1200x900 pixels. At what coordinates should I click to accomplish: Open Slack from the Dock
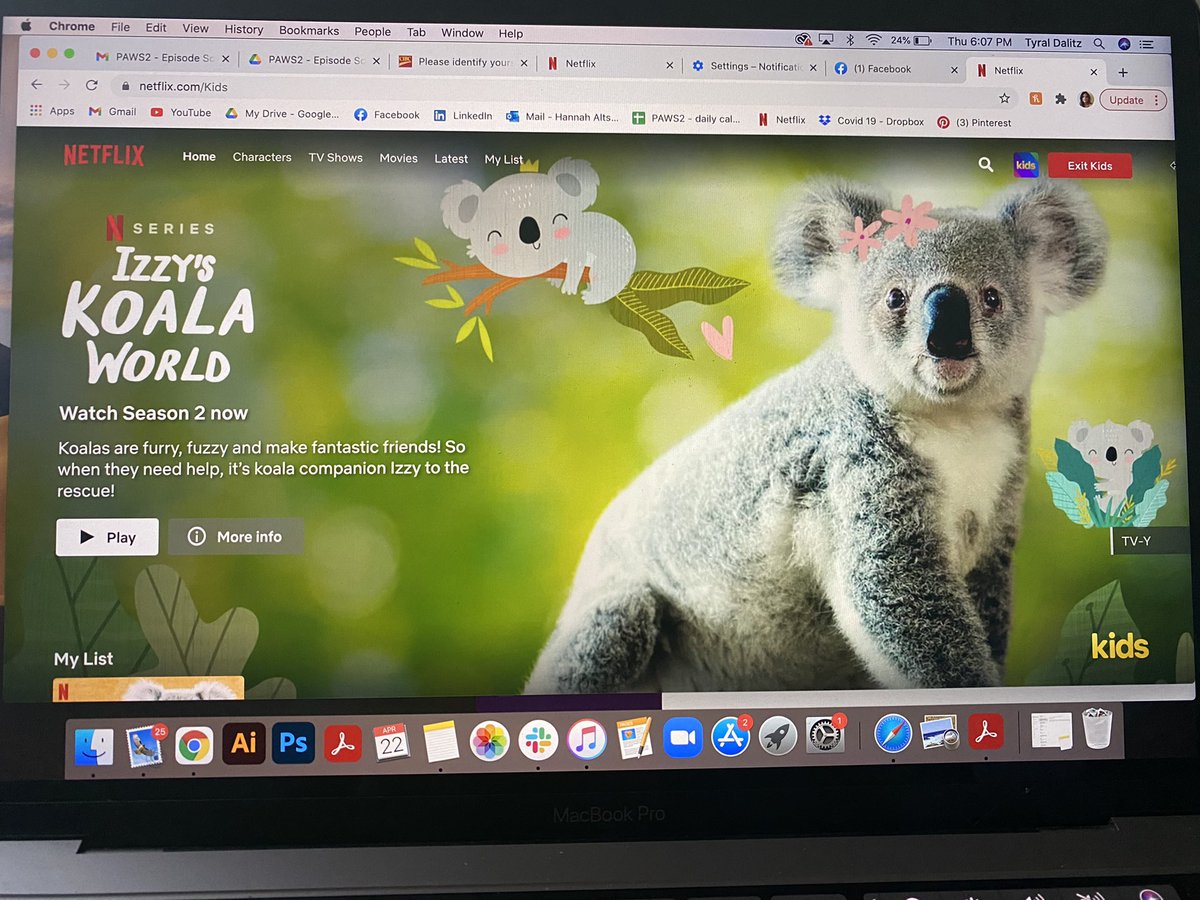point(539,741)
